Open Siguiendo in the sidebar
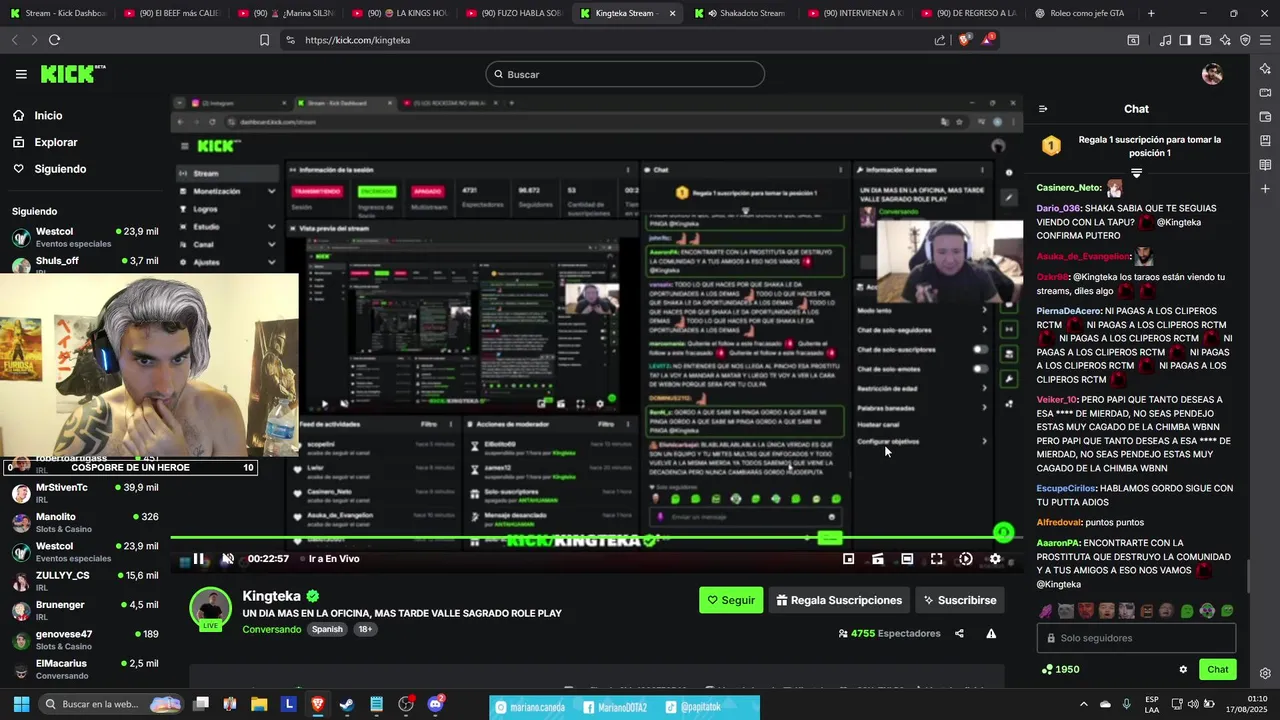The height and width of the screenshot is (720, 1280). coord(60,169)
